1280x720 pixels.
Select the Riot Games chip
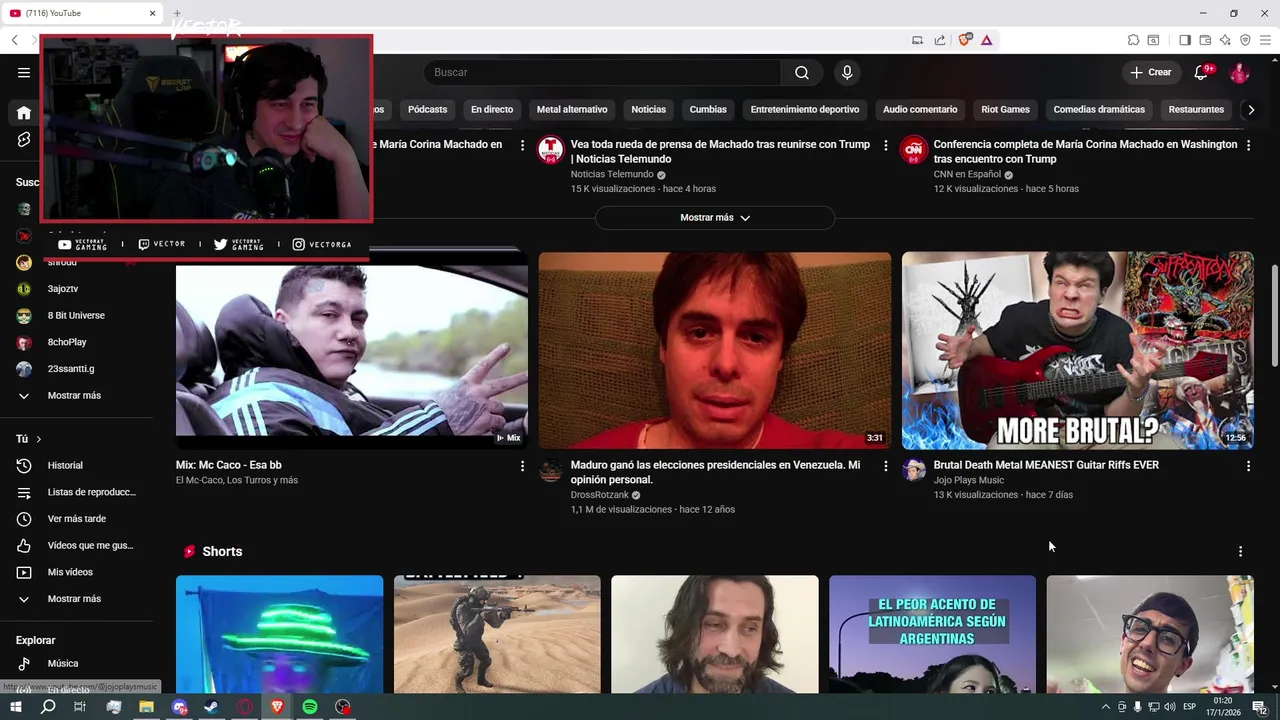pyautogui.click(x=1005, y=110)
